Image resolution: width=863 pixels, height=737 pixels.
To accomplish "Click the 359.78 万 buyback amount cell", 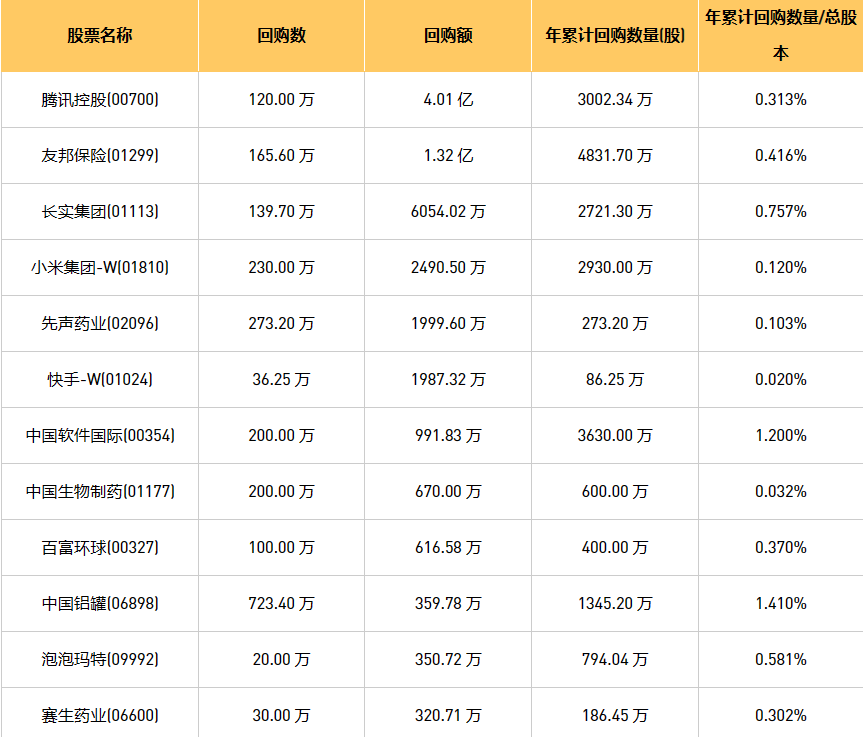I will 448,604.
